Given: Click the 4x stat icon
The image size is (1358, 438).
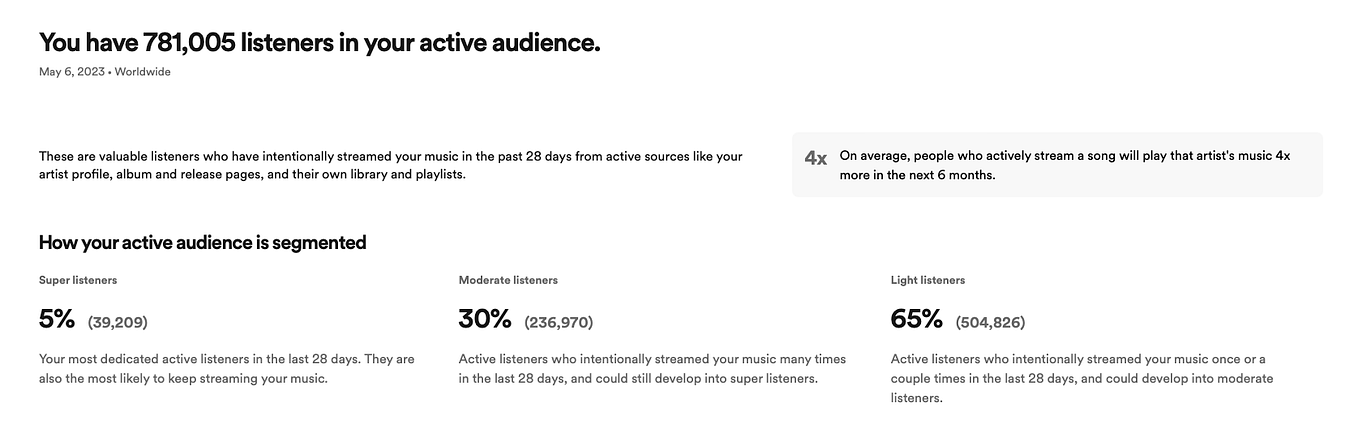Looking at the screenshot, I should (816, 158).
